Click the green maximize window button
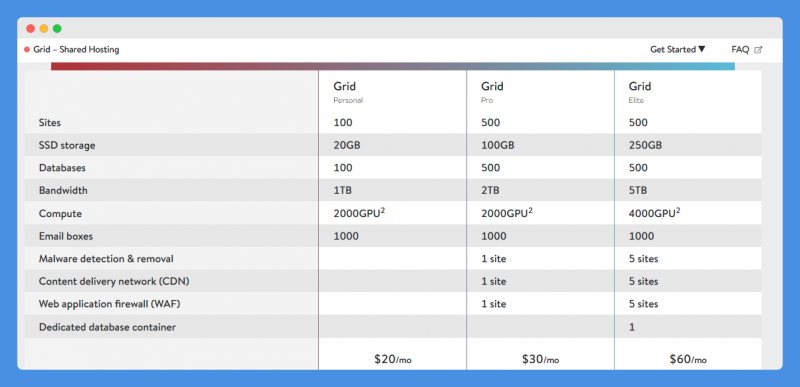The height and width of the screenshot is (387, 800). point(57,29)
